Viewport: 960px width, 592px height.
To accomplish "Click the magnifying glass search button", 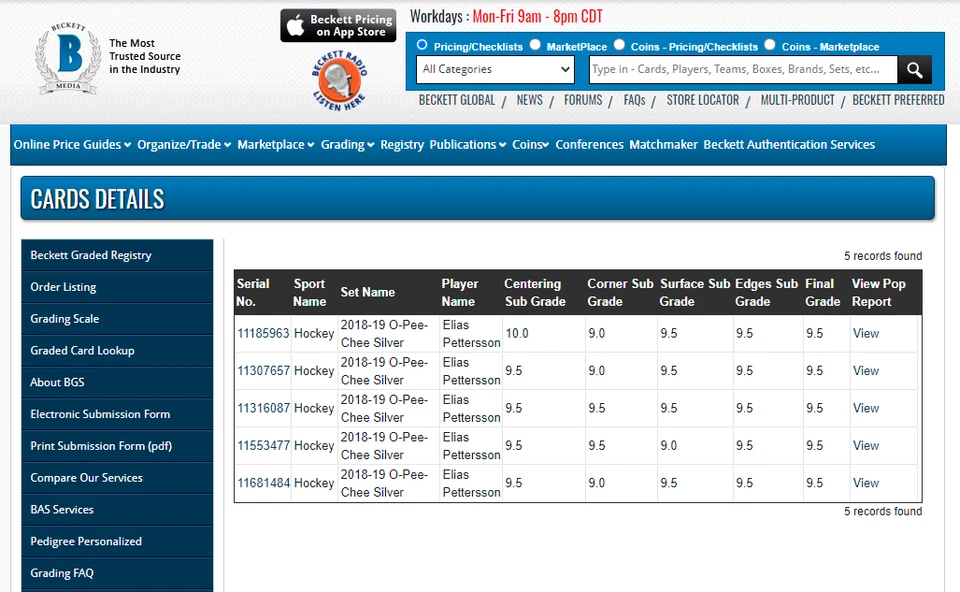I will [x=915, y=70].
